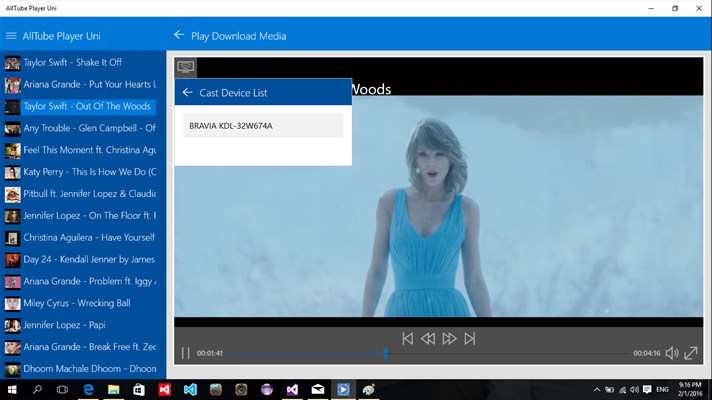
Task: Click Pitbull track thumbnail
Action: tap(13, 194)
